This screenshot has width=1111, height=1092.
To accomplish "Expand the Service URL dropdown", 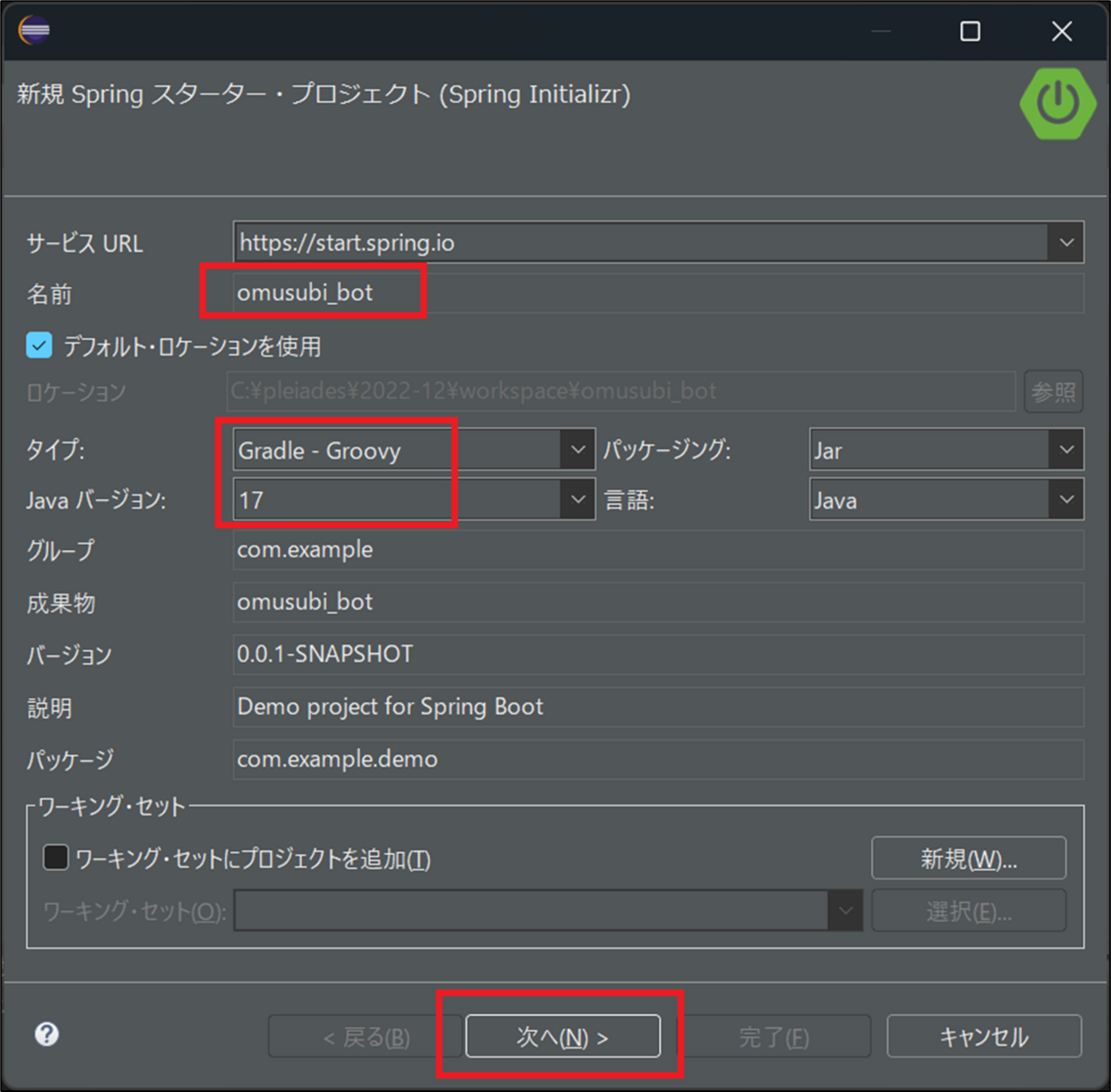I will point(1066,243).
